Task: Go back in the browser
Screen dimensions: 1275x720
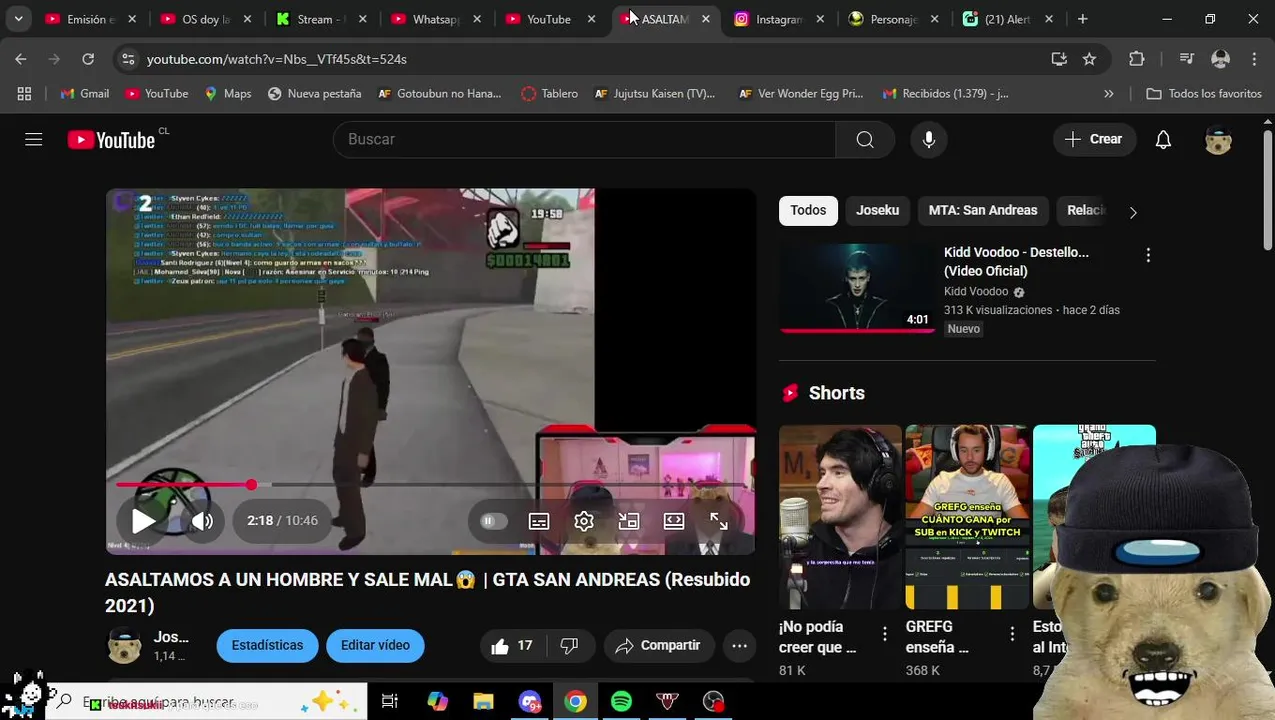Action: tap(21, 59)
